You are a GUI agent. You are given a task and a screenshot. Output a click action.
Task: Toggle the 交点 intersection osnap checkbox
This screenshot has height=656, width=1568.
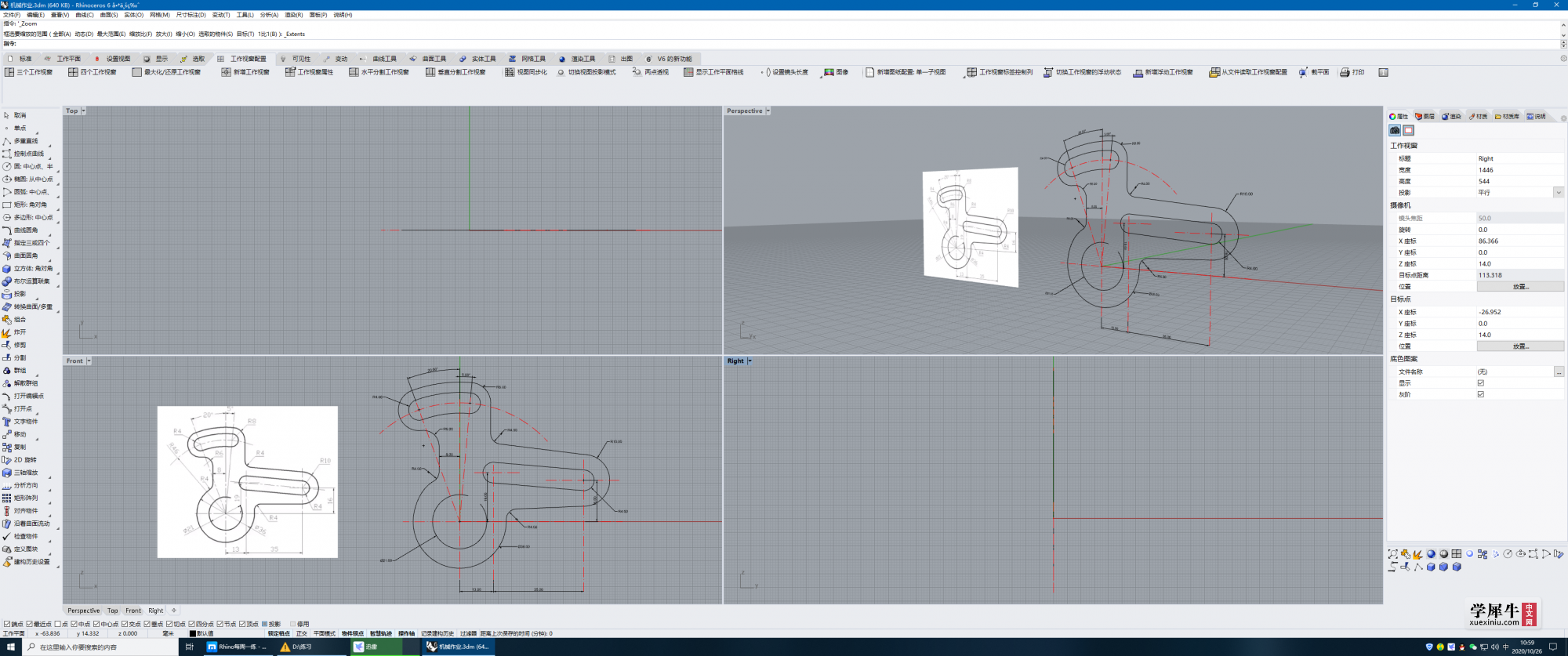(x=125, y=624)
